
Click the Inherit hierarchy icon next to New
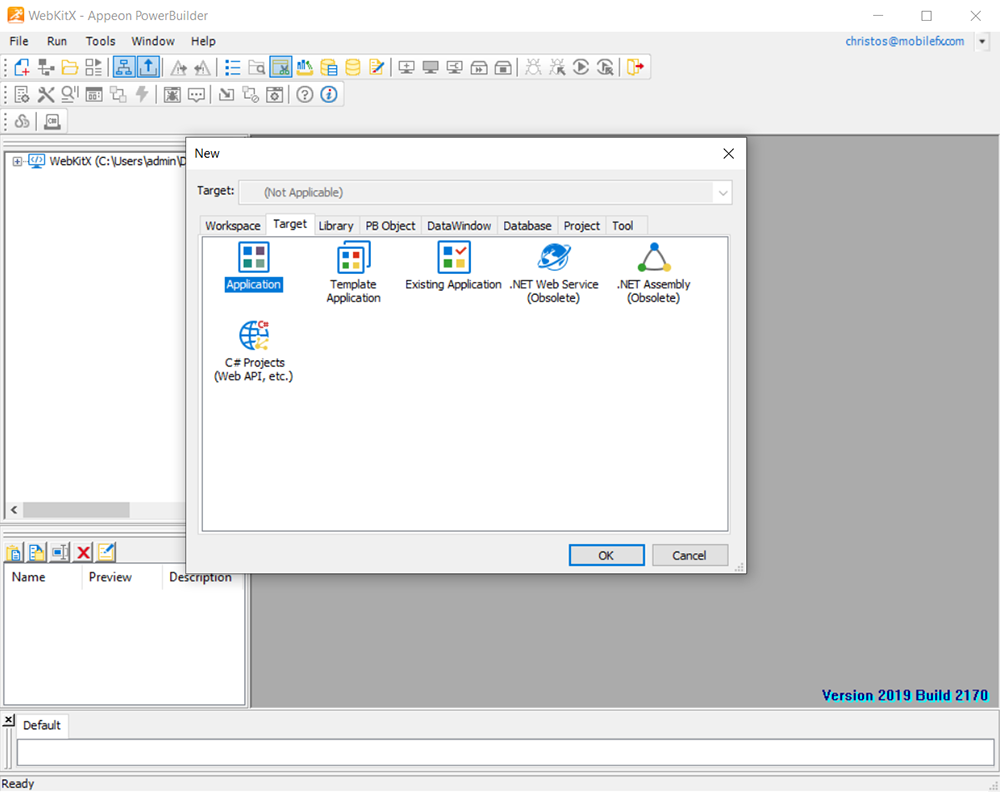(46, 67)
